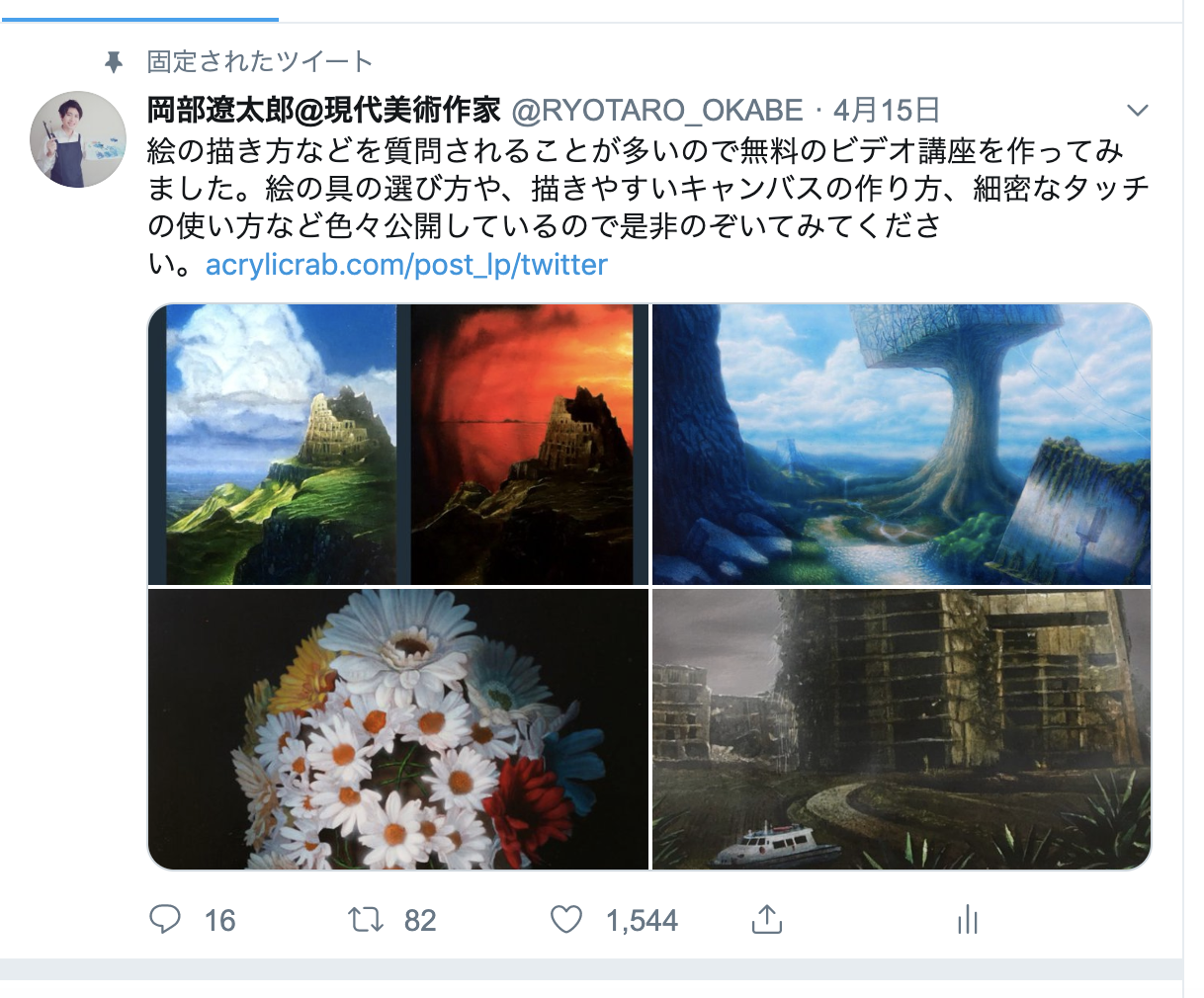This screenshot has height=998, width=1204.
Task: Click the 16 replies count
Action: (x=219, y=921)
